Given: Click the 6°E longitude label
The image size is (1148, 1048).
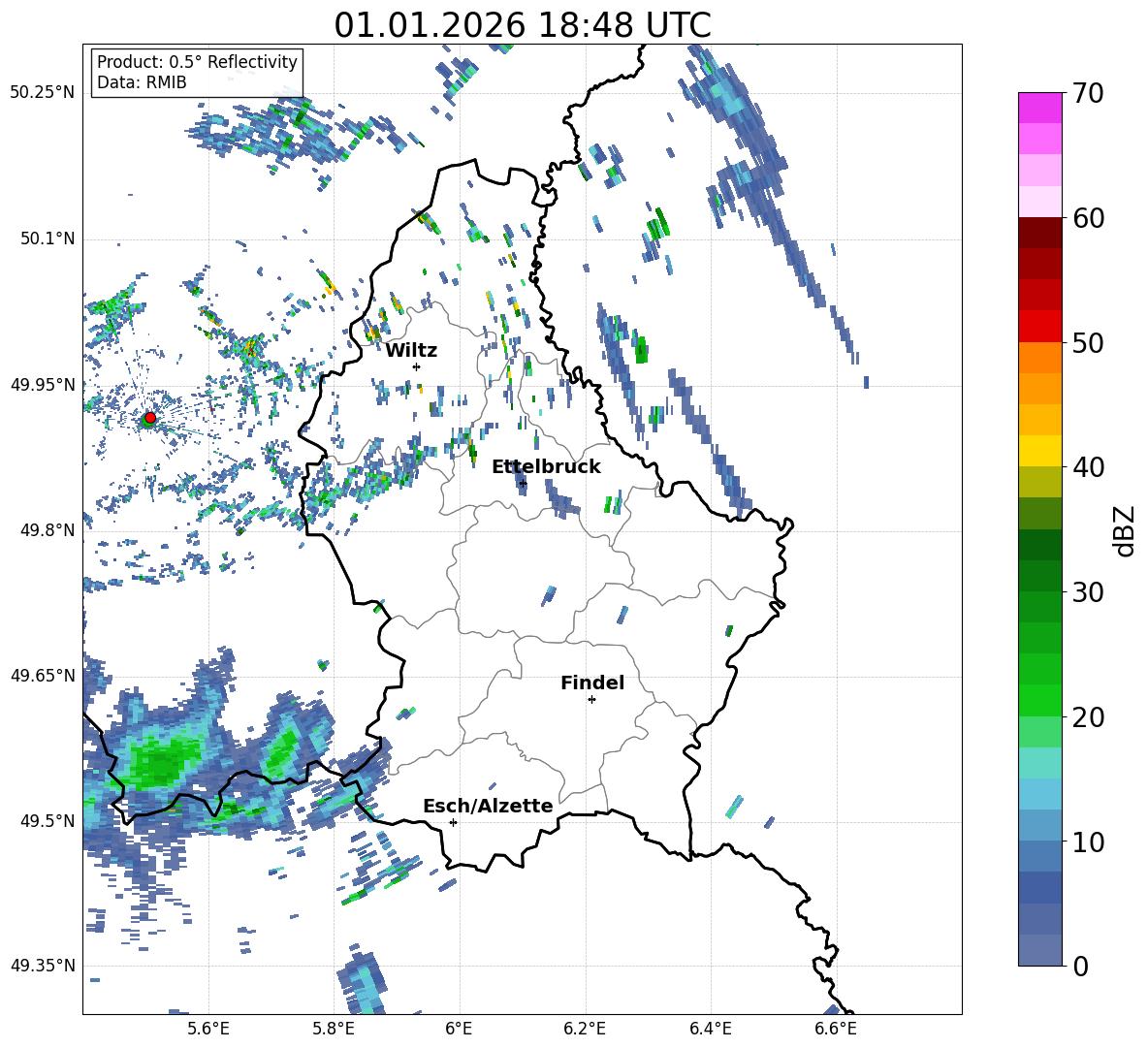Looking at the screenshot, I should click(x=459, y=1029).
